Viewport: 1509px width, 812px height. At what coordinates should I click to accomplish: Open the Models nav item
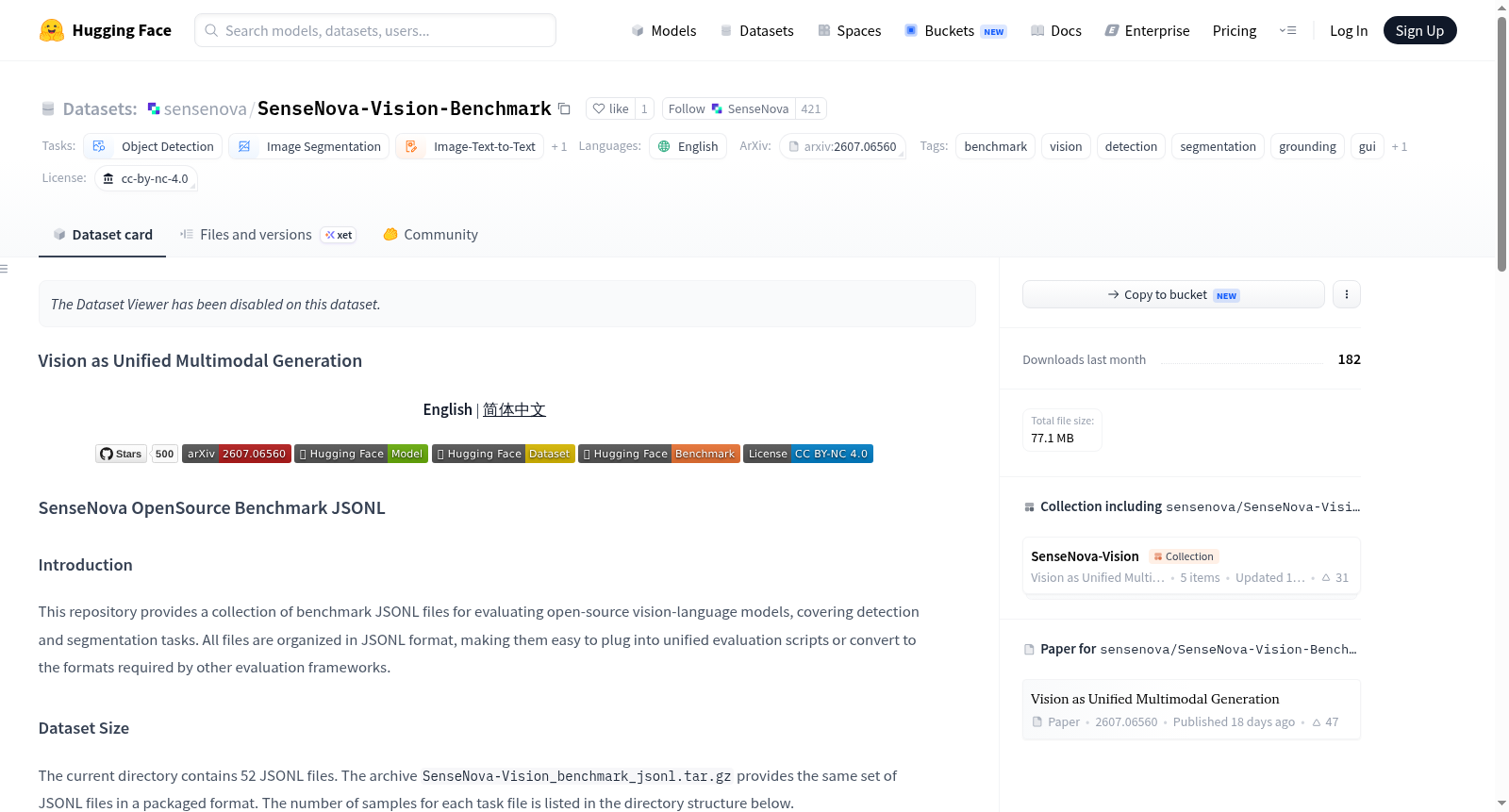click(x=664, y=30)
